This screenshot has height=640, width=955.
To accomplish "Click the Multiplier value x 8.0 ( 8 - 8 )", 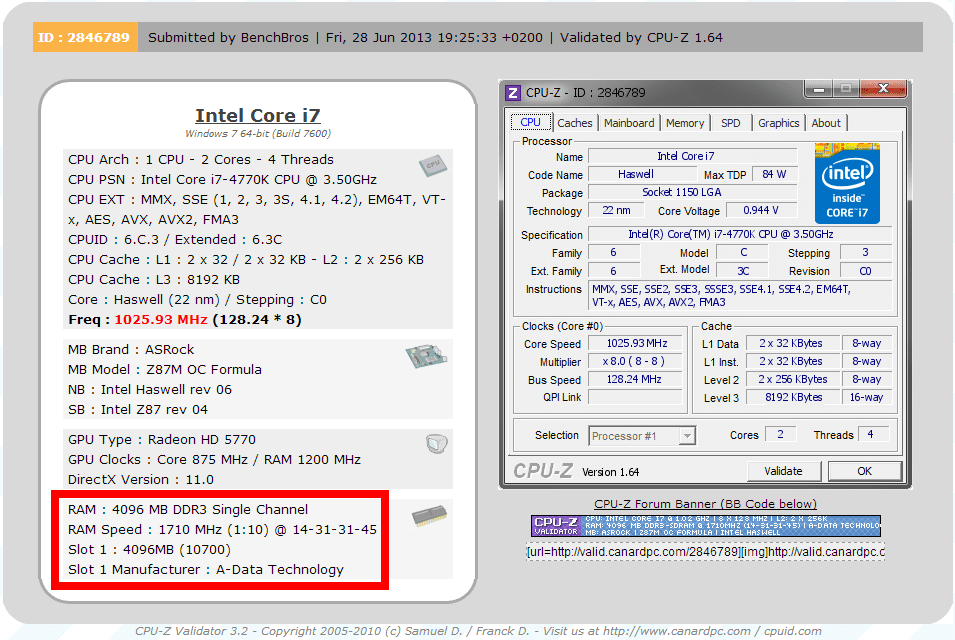I will tap(636, 361).
